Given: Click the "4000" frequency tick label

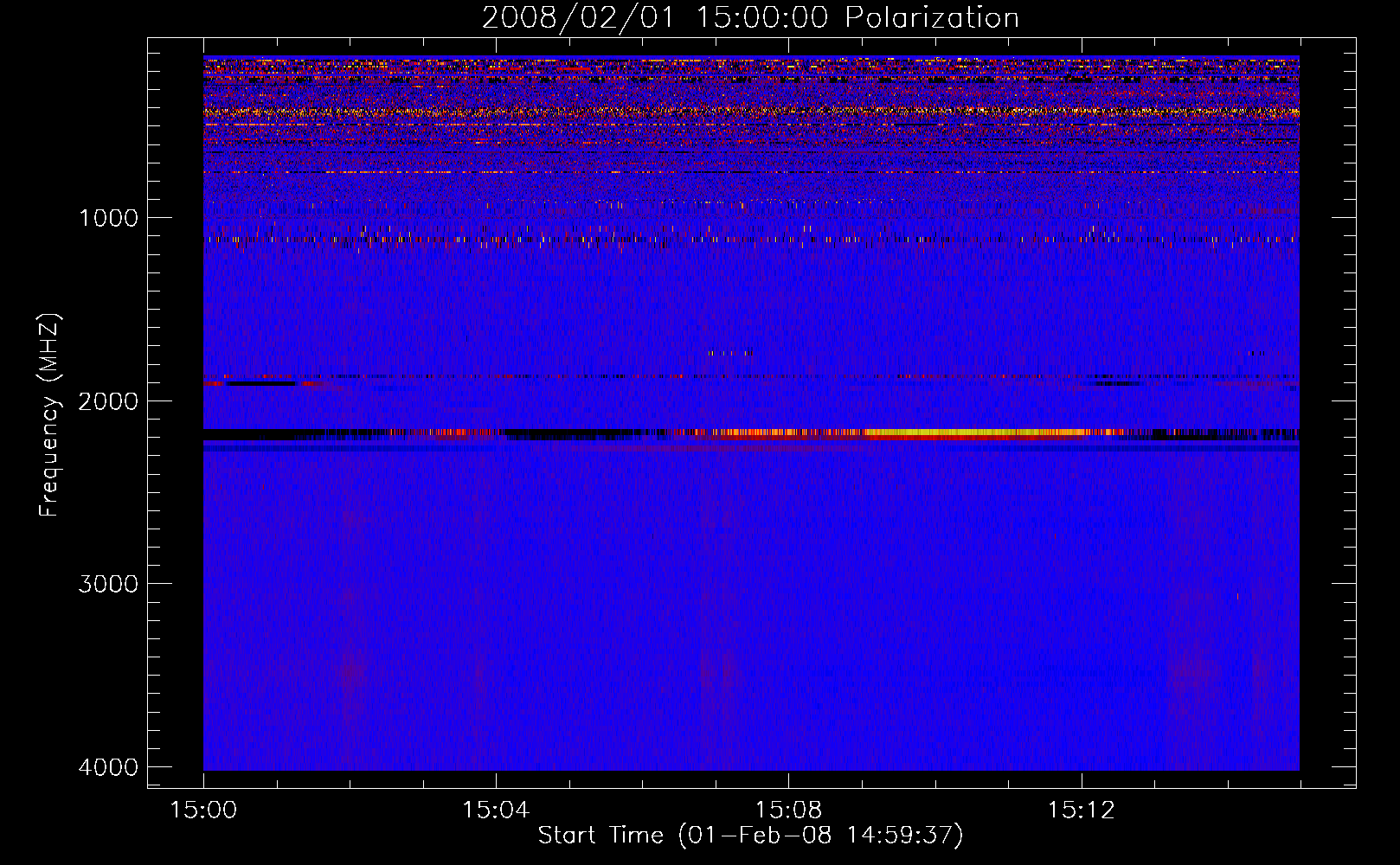Looking at the screenshot, I should click(x=109, y=767).
